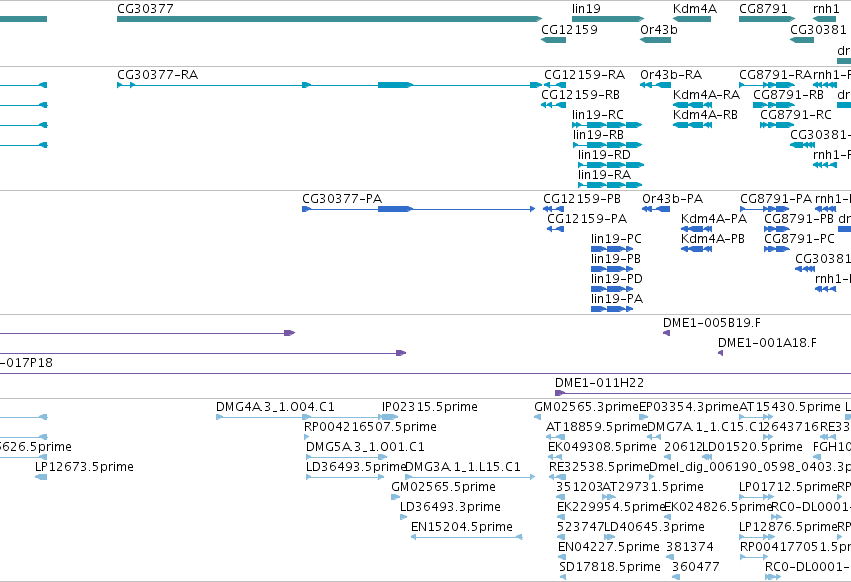The image size is (851, 582).
Task: Click transcript label lin19-RD
Action: tap(604, 155)
